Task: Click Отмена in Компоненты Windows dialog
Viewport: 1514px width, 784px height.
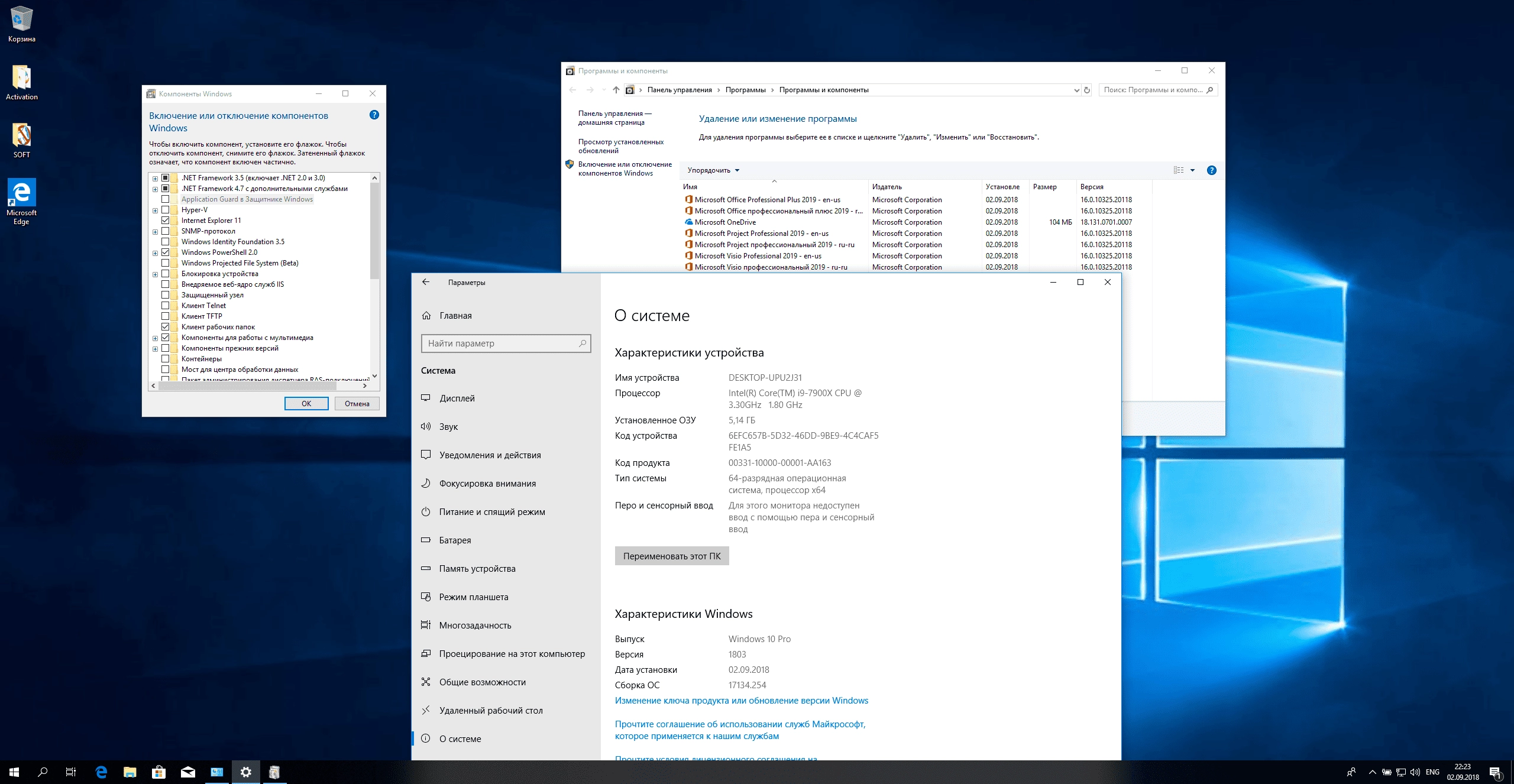Action: [357, 404]
